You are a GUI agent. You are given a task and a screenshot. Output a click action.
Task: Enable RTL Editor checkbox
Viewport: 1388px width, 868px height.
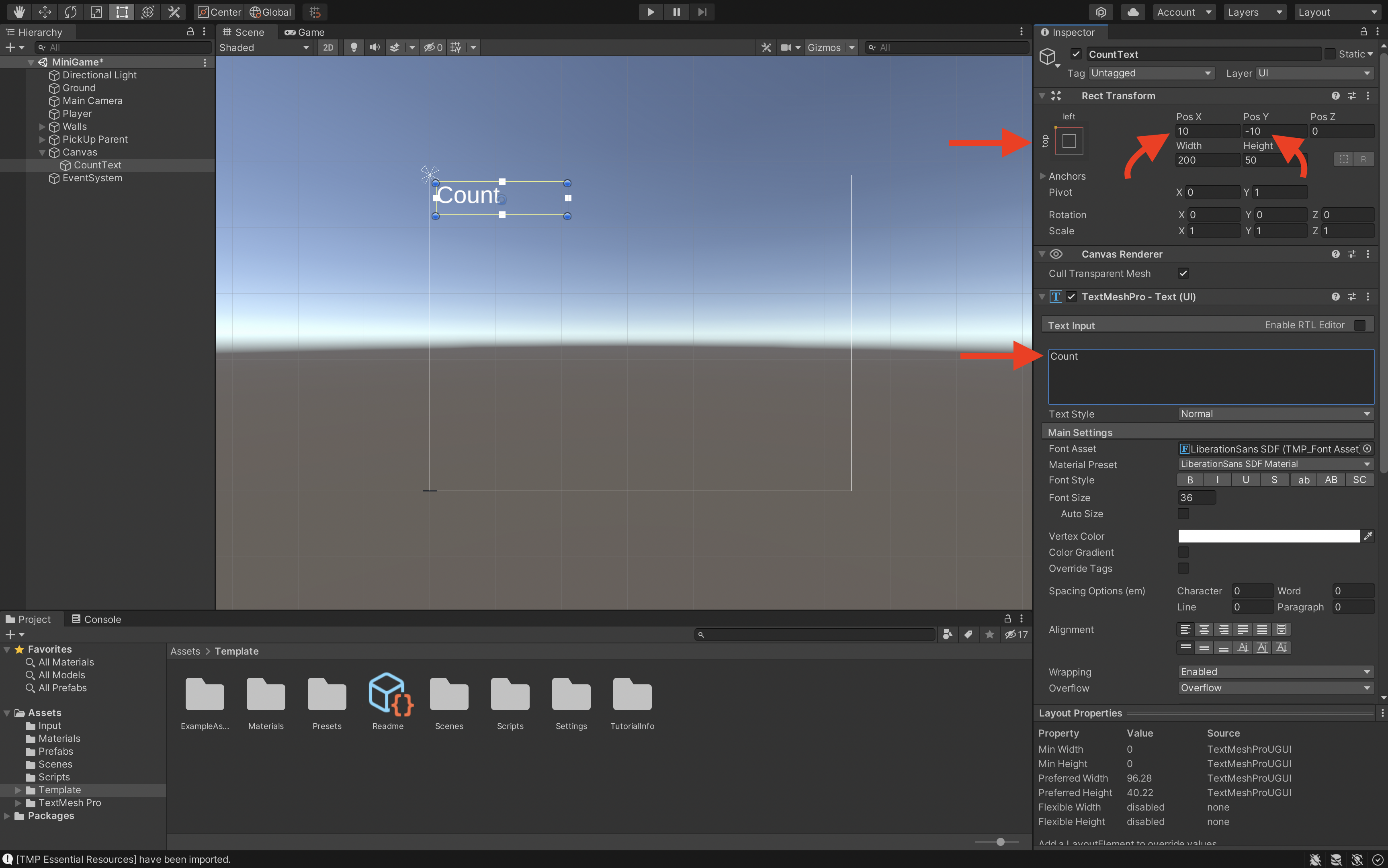(1359, 325)
